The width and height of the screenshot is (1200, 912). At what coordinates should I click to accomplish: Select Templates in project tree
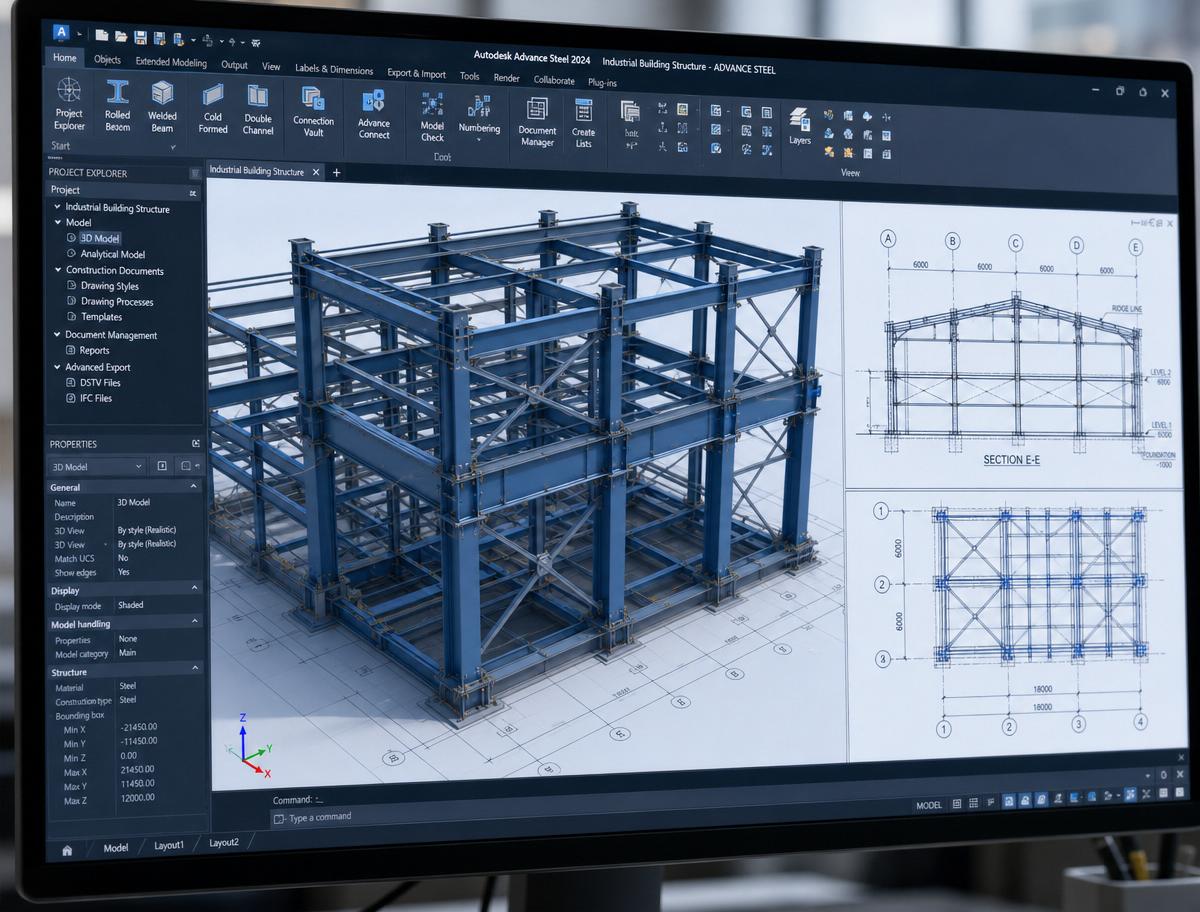coord(102,317)
